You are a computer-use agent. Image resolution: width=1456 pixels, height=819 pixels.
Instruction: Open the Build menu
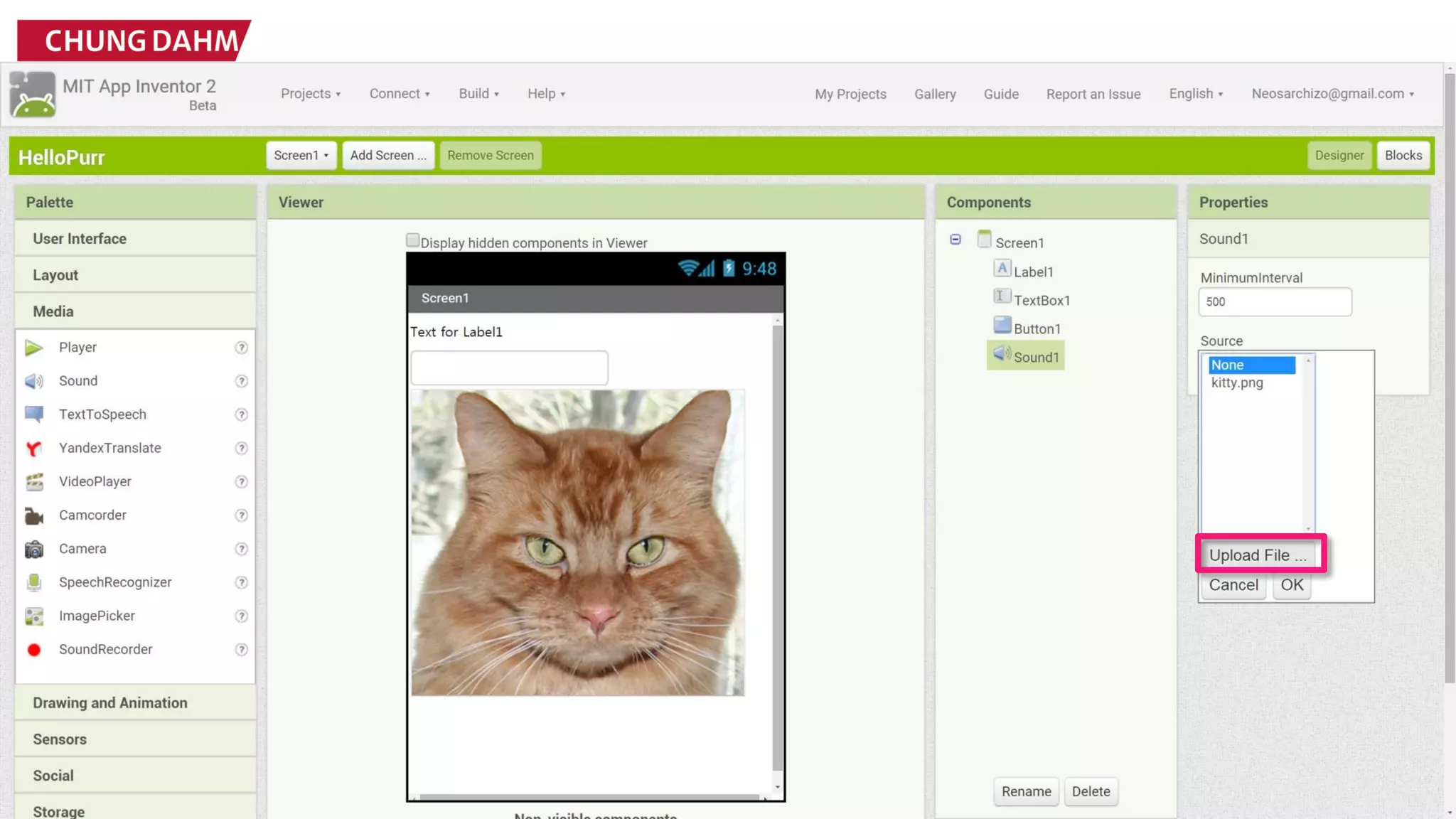(x=478, y=94)
